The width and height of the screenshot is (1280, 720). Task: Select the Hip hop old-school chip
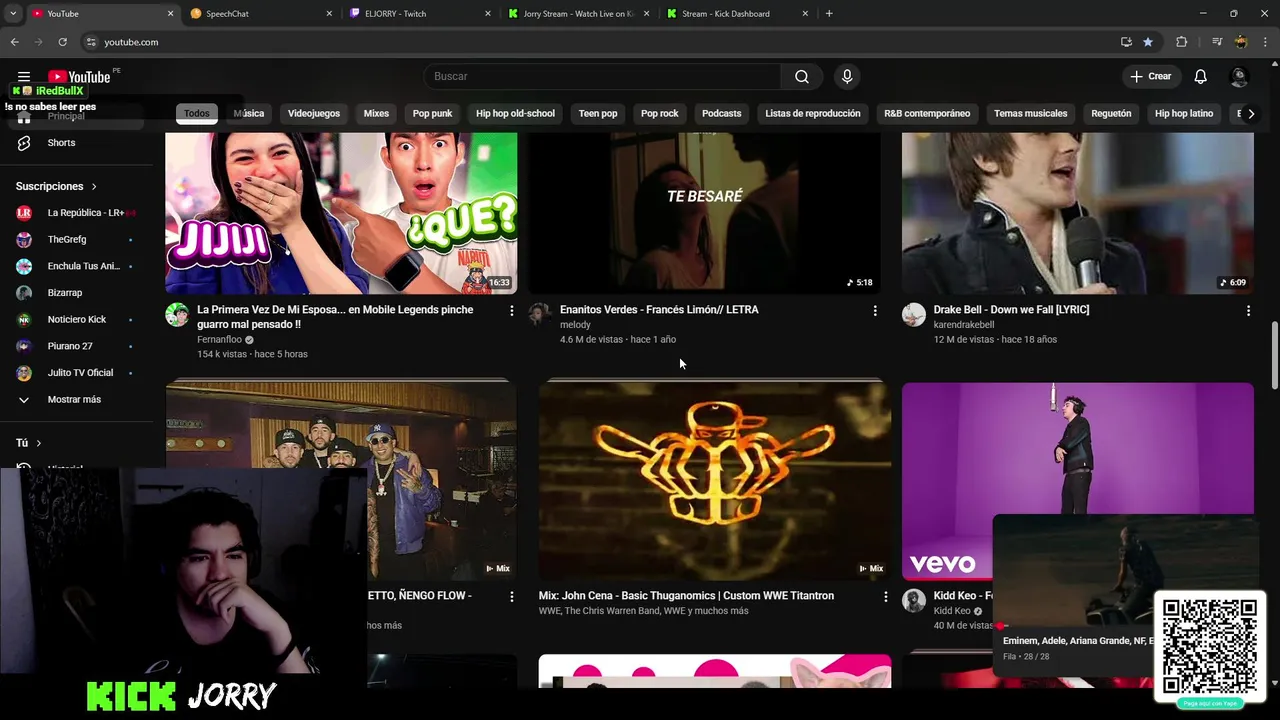[515, 113]
